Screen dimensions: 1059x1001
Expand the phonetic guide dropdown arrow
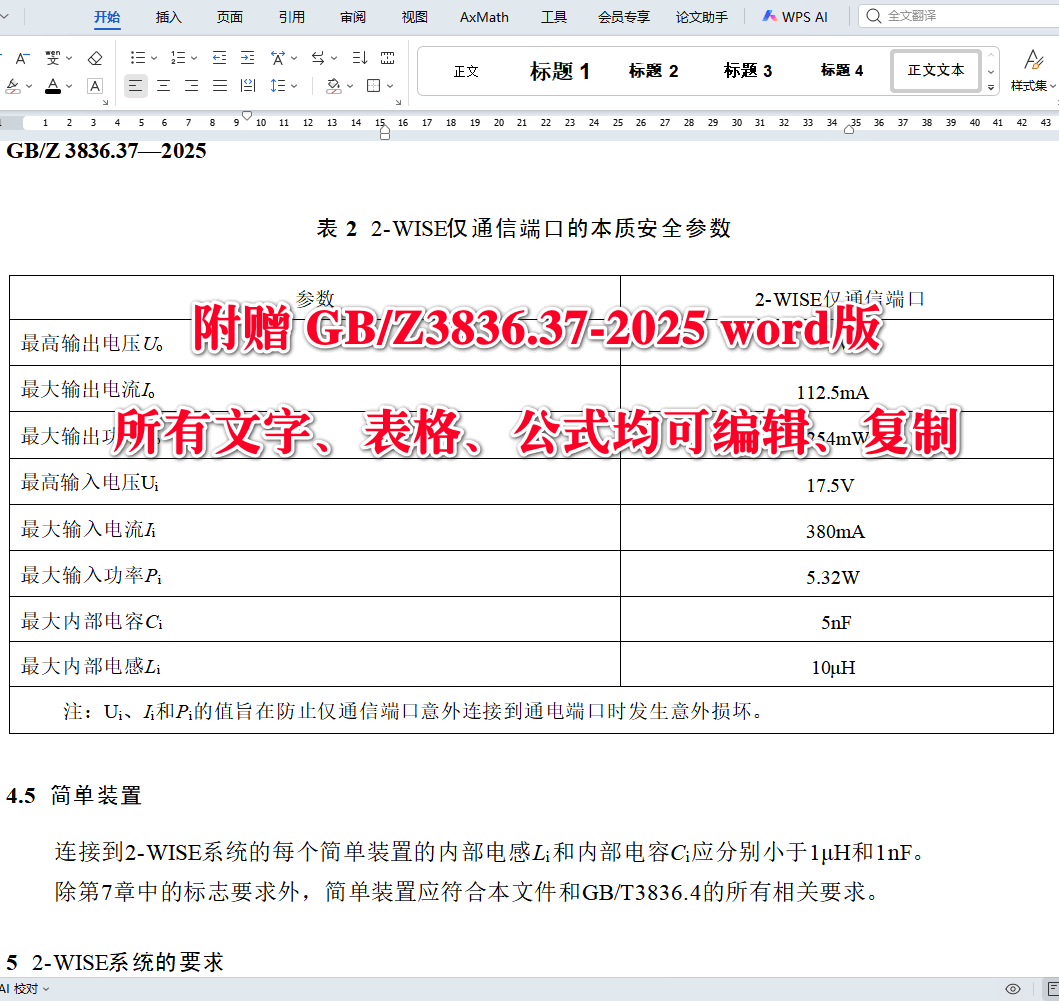(69, 59)
